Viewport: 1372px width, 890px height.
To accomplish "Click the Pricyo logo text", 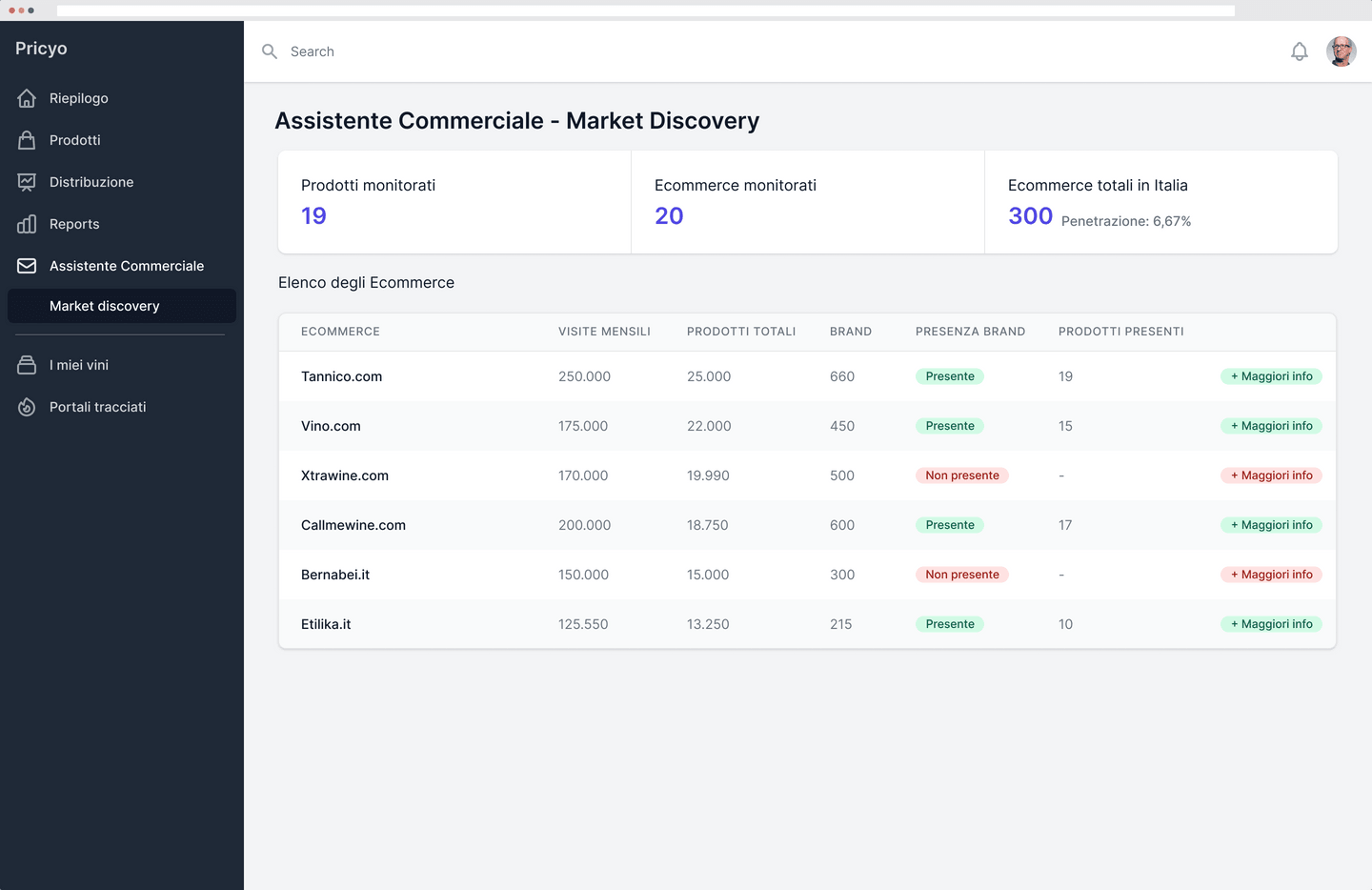I will point(41,49).
